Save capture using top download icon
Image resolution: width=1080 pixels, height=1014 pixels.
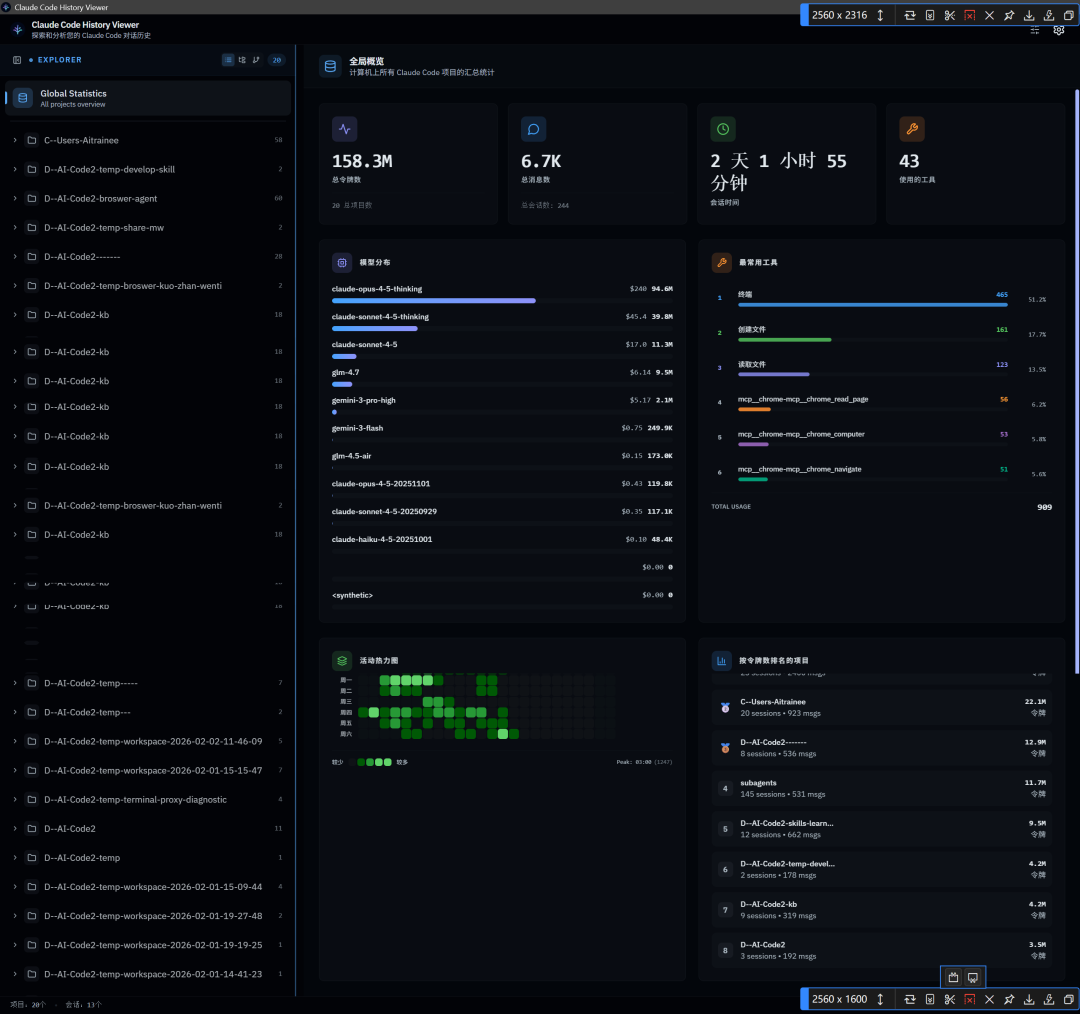tap(1029, 15)
